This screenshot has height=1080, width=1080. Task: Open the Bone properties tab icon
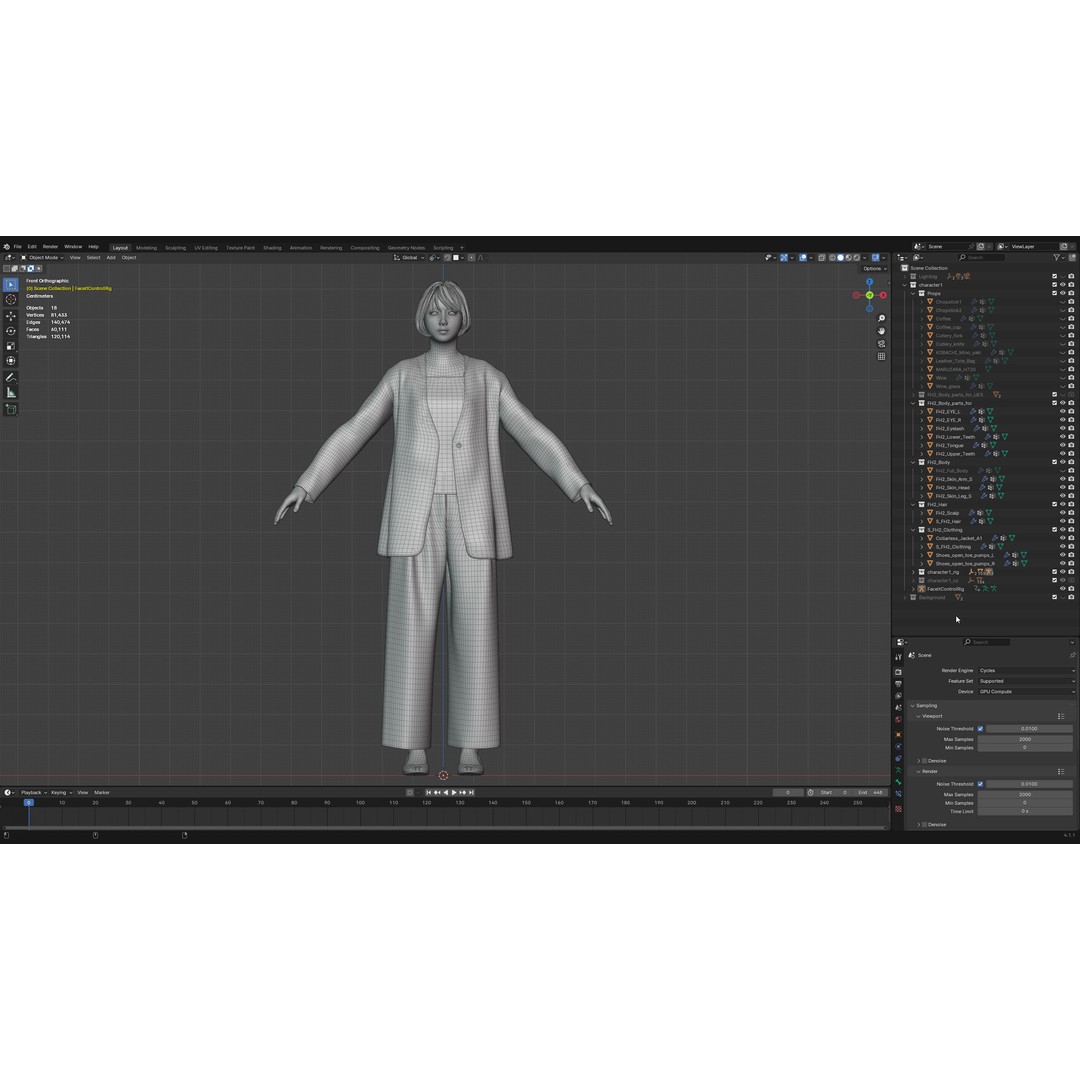(898, 782)
